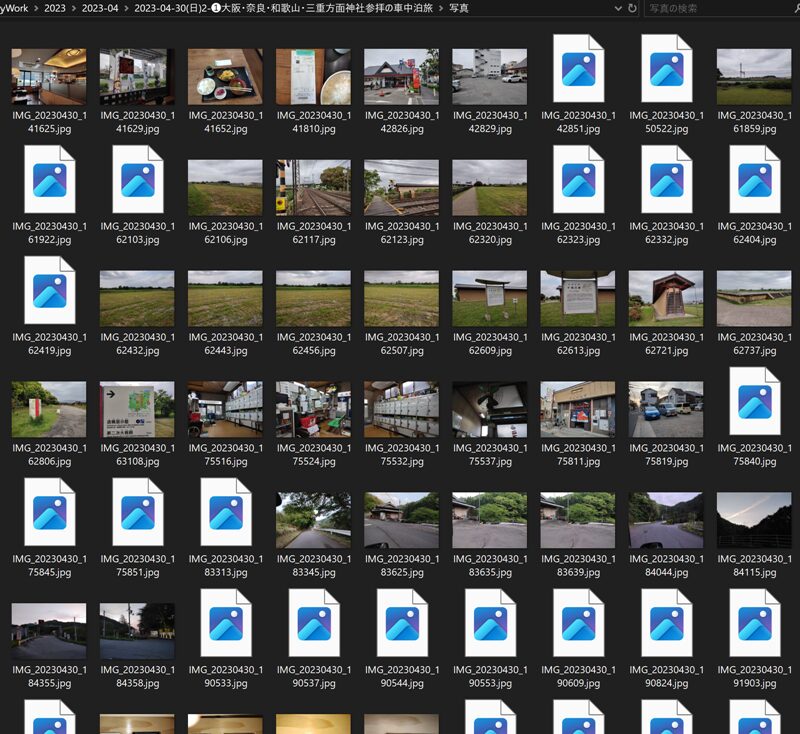The height and width of the screenshot is (734, 800).
Task: Select the image file icon IMG_20230430_162103.jpg
Action: (x=138, y=179)
